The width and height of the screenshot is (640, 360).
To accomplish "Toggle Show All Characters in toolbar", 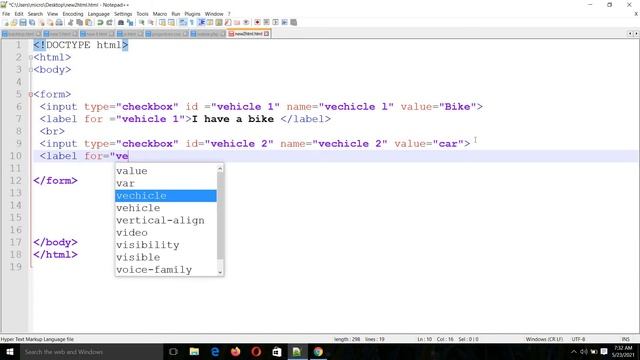I will click(192, 22).
